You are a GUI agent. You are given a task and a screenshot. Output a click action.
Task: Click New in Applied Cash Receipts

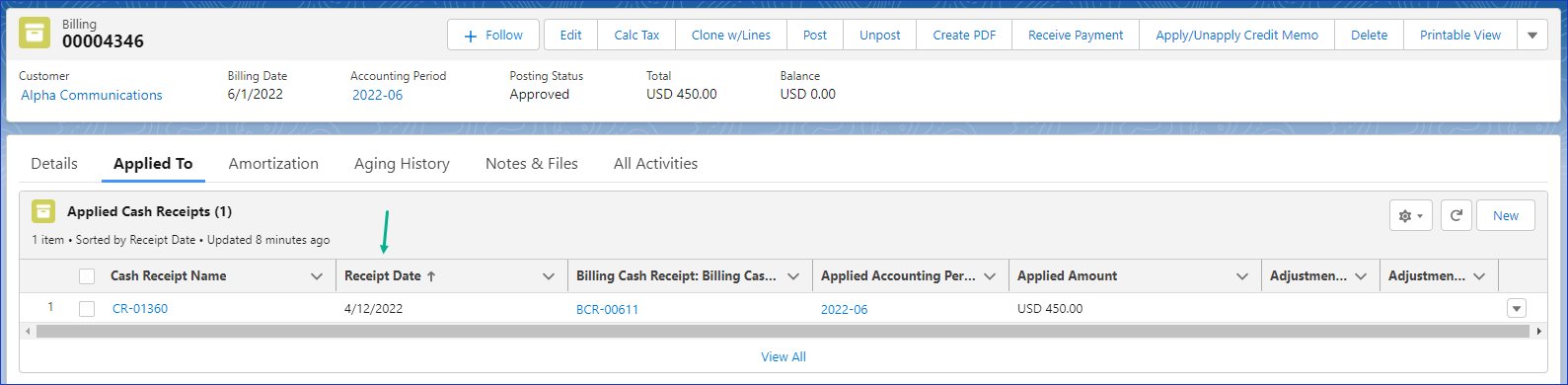[x=1506, y=215]
